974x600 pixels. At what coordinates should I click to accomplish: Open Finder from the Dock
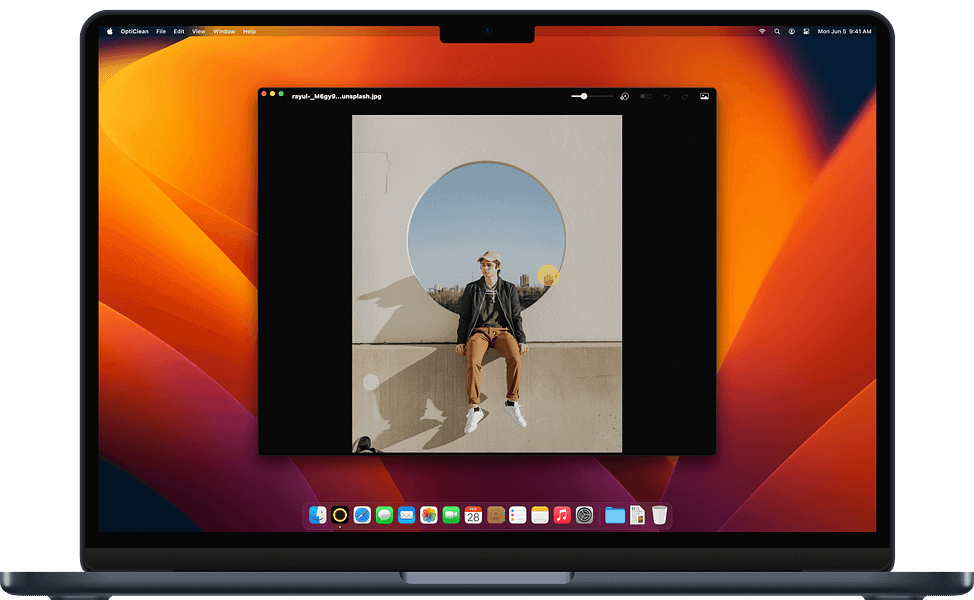[x=317, y=515]
